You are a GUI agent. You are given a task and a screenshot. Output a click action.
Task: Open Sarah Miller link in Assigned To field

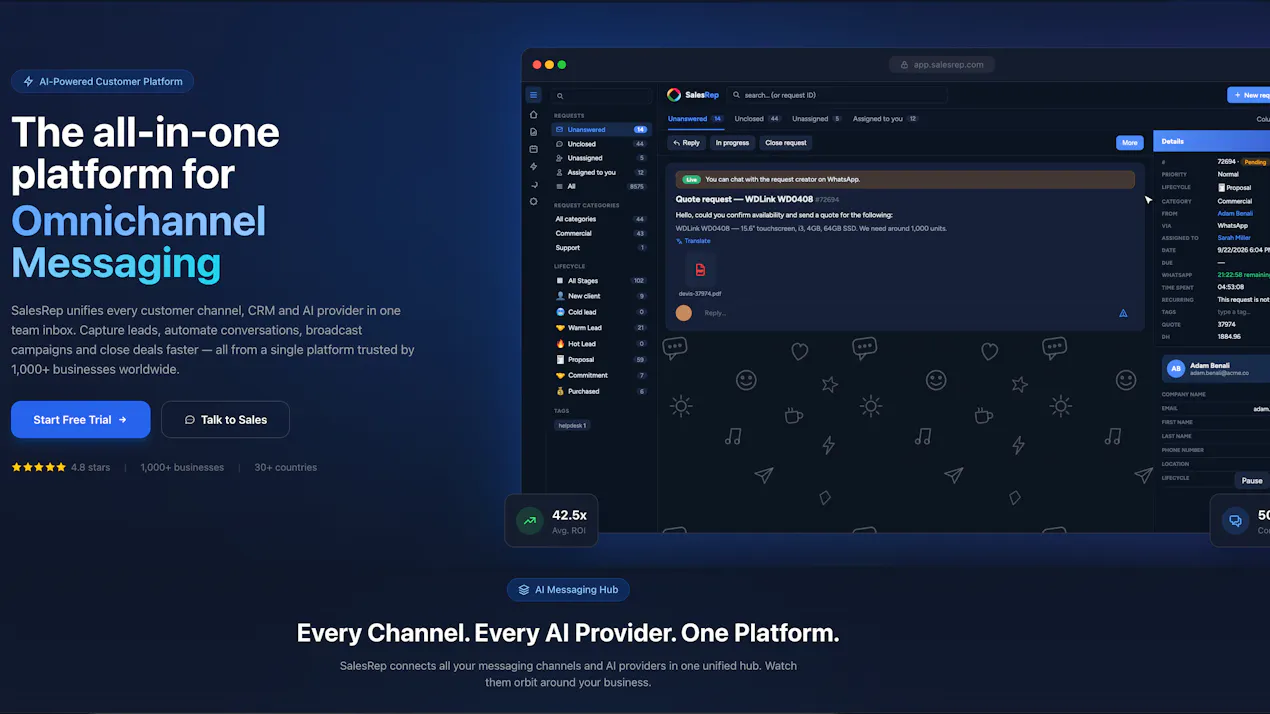click(x=1234, y=238)
